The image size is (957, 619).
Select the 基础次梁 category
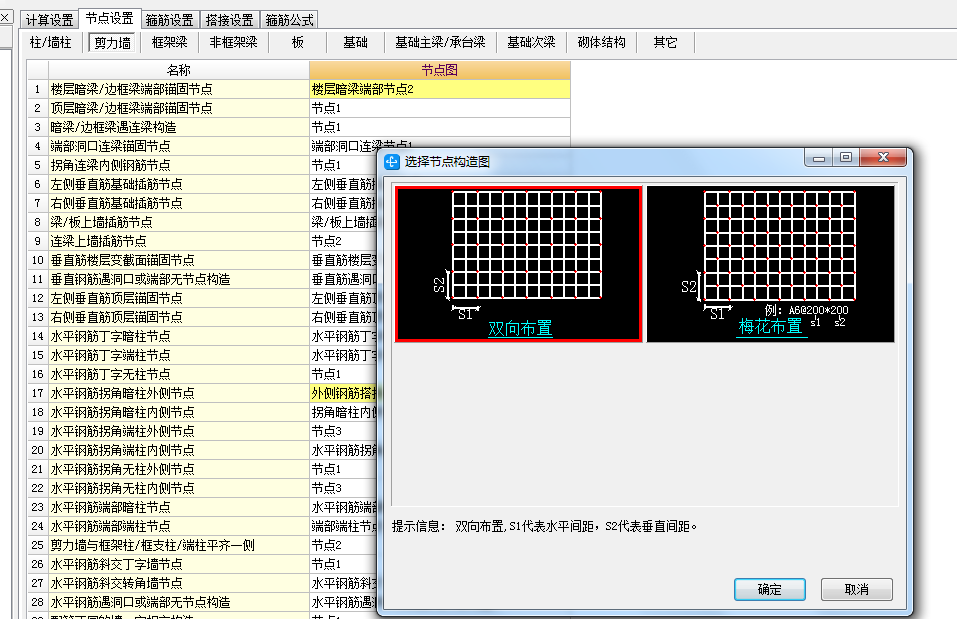tap(532, 42)
